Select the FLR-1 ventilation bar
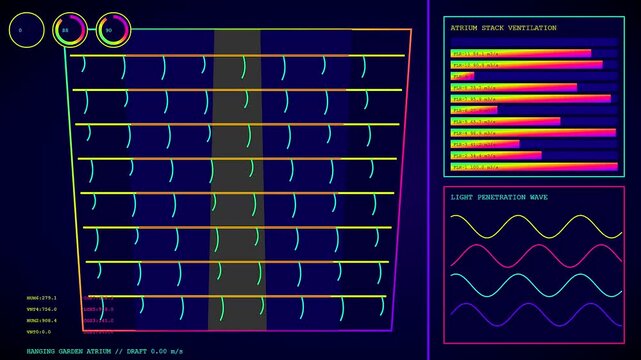The height and width of the screenshot is (360, 641). pyautogui.click(x=534, y=167)
